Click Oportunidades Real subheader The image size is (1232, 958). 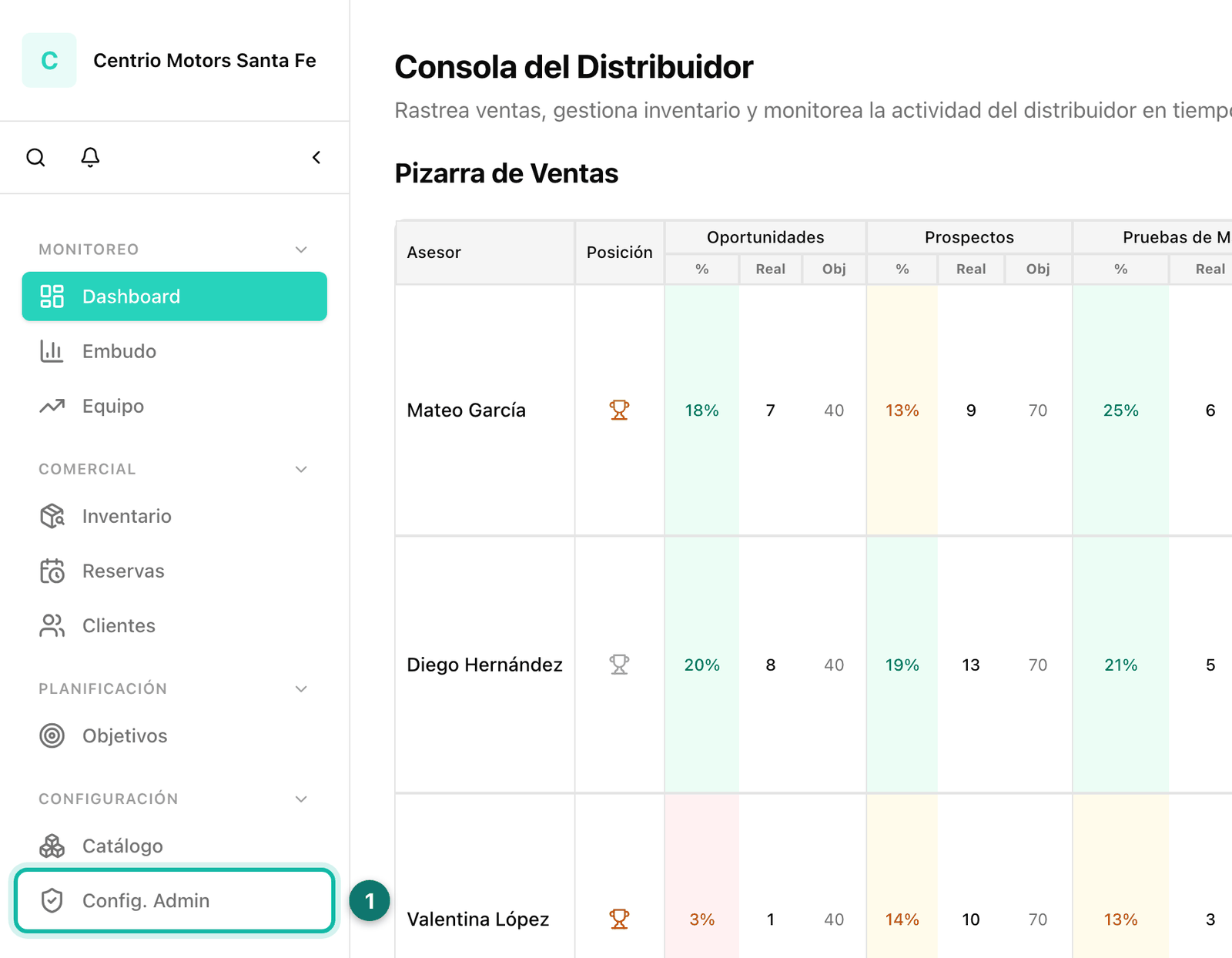771,269
